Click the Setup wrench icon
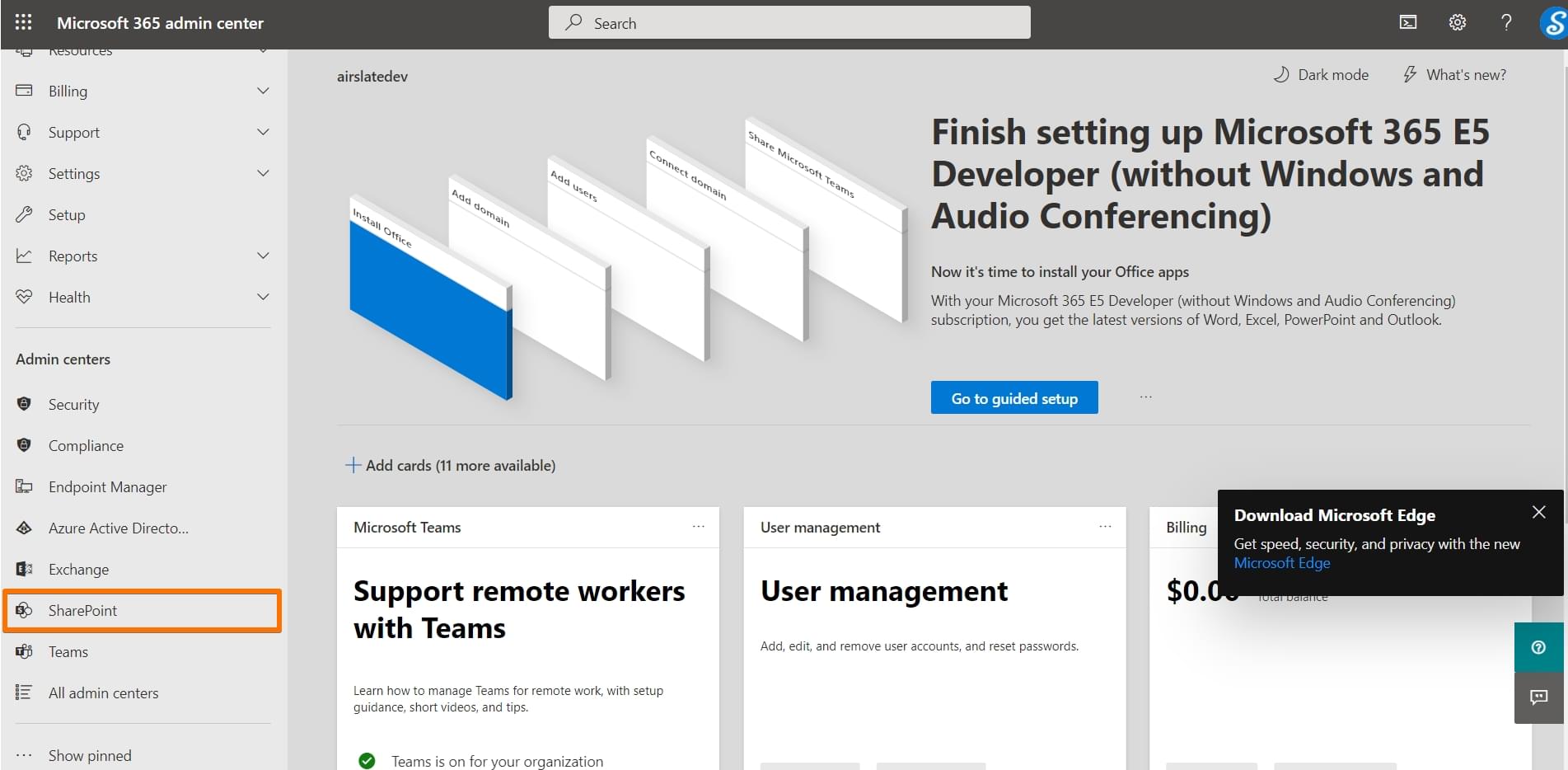This screenshot has width=1568, height=770. [24, 214]
